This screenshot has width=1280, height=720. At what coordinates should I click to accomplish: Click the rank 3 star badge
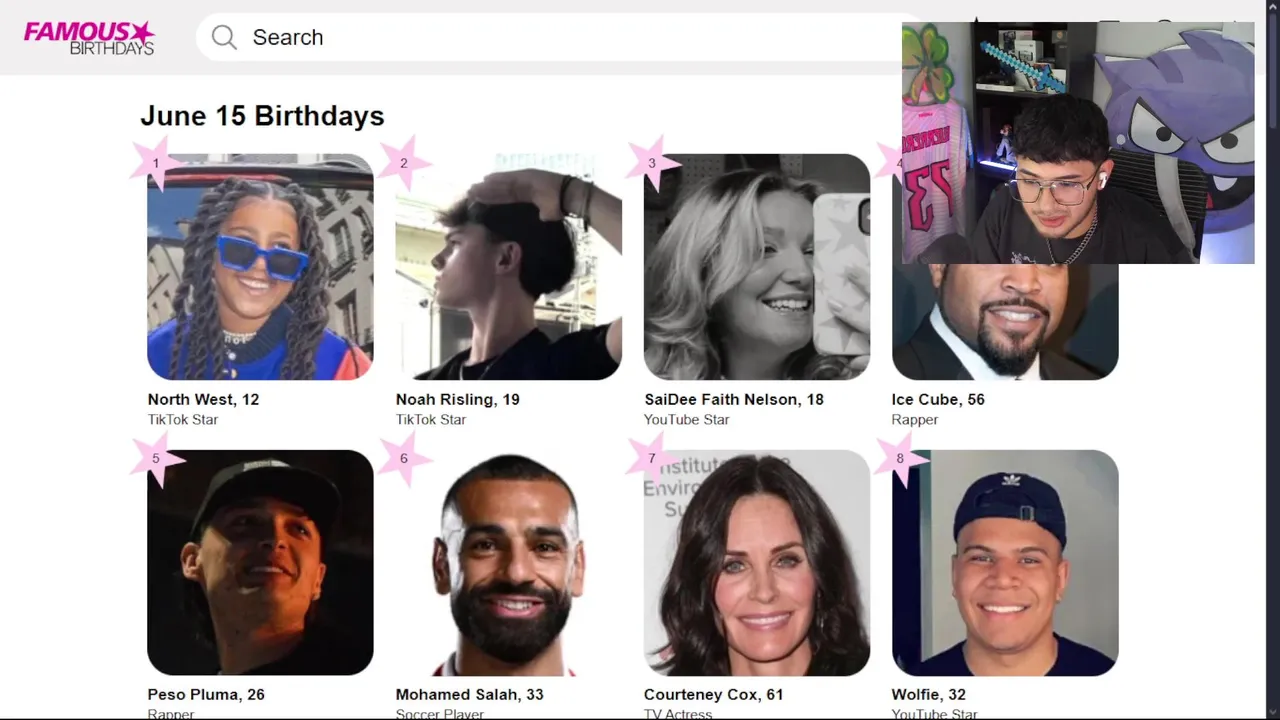point(652,163)
